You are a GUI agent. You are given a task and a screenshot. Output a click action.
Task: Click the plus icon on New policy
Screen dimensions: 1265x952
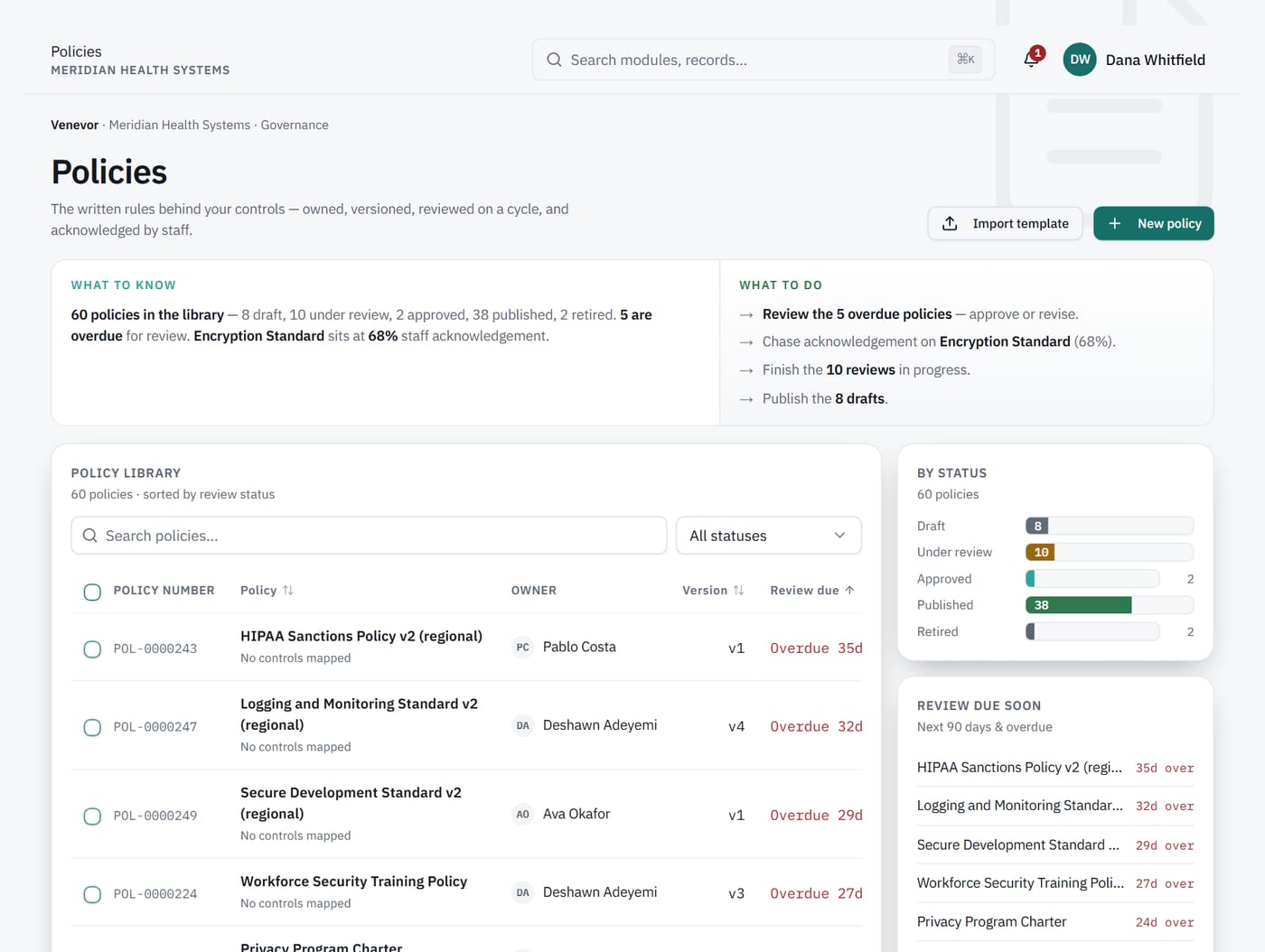(1115, 223)
